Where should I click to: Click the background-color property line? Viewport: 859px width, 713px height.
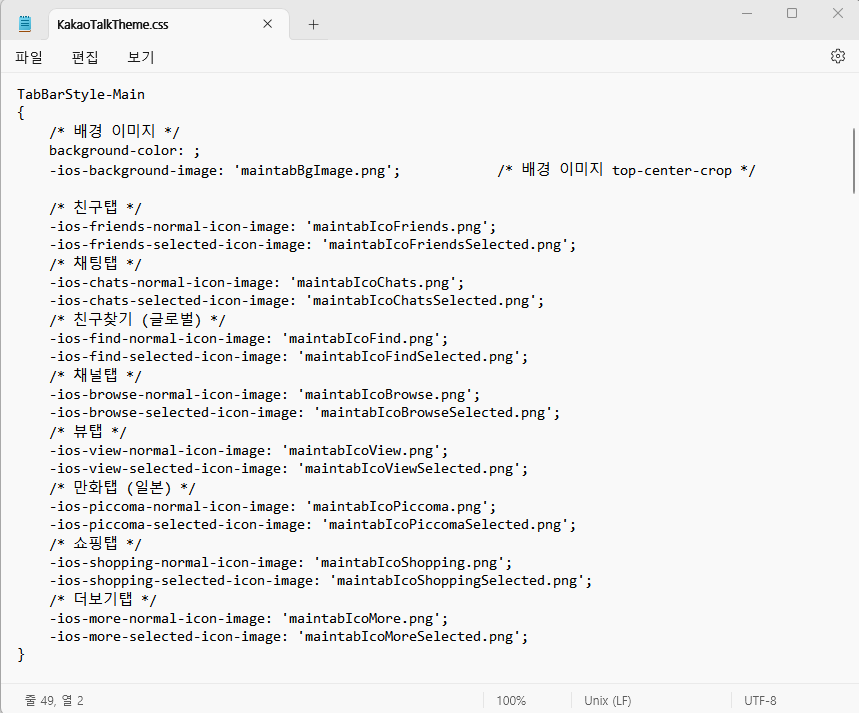(x=124, y=150)
